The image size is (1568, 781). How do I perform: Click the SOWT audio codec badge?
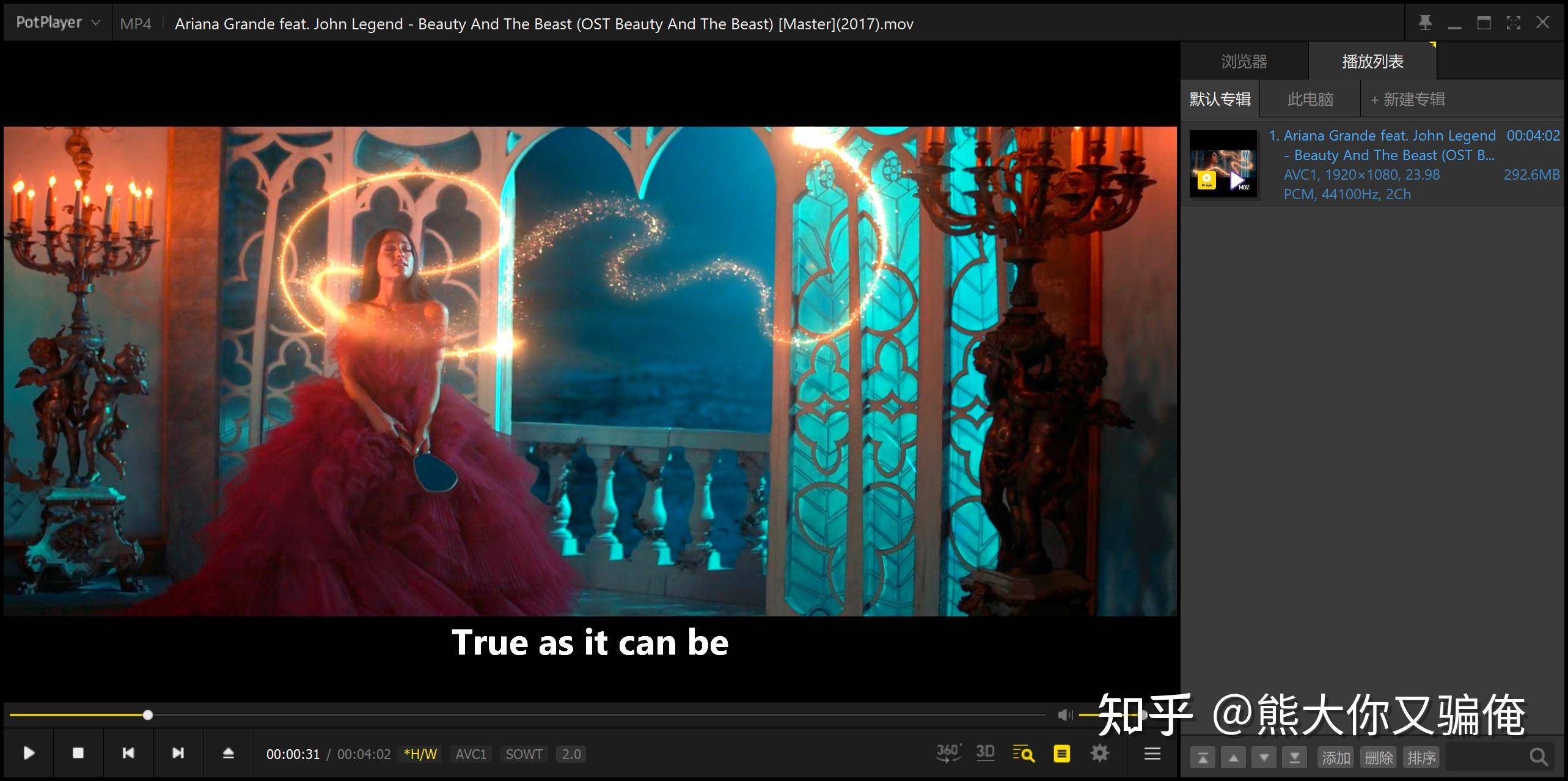tap(524, 754)
